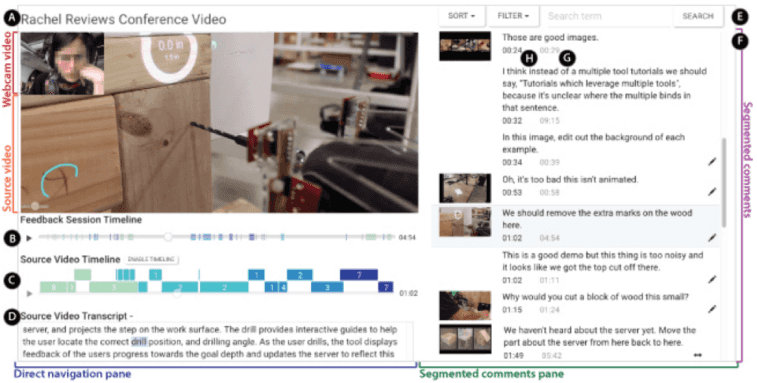The height and width of the screenshot is (383, 757).
Task: Click the 'Source Video Transcript' heading
Action: click(77, 316)
